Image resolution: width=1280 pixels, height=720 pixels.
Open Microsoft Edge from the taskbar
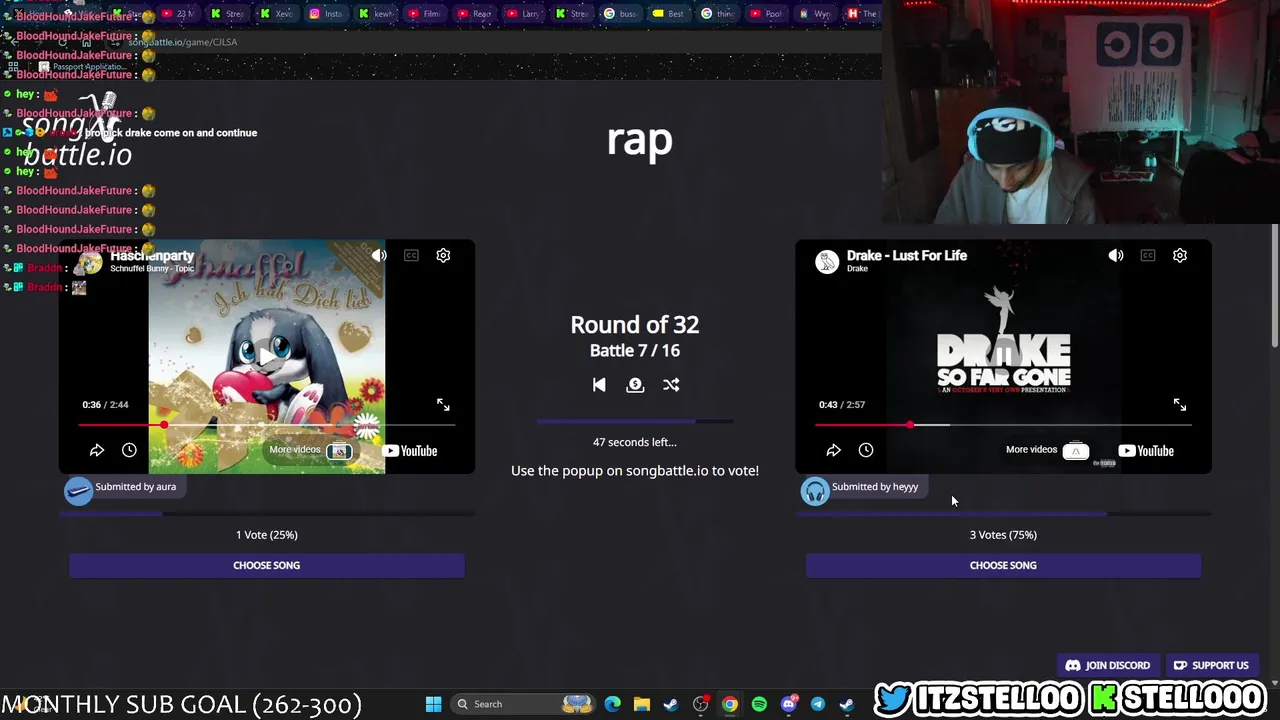(x=613, y=704)
